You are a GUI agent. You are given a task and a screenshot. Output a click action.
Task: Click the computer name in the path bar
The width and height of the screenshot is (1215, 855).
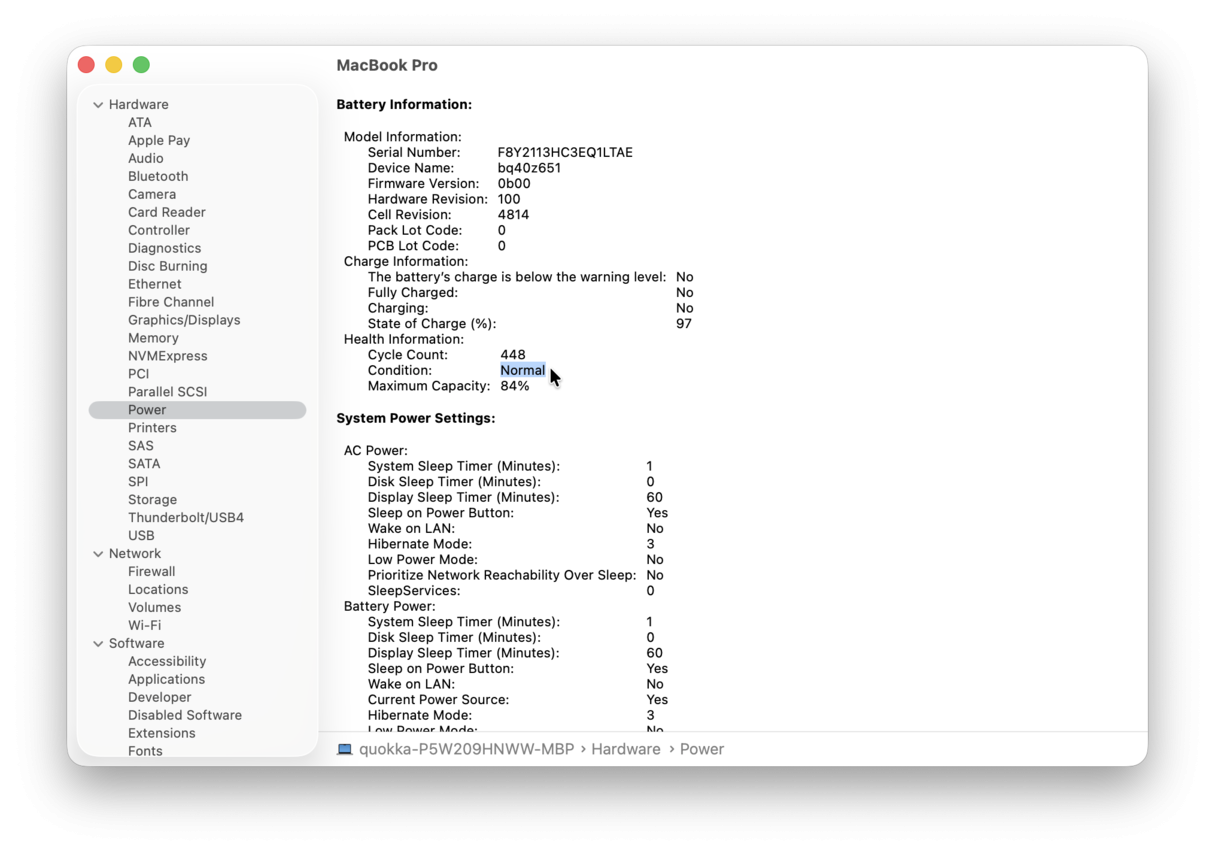coord(467,749)
